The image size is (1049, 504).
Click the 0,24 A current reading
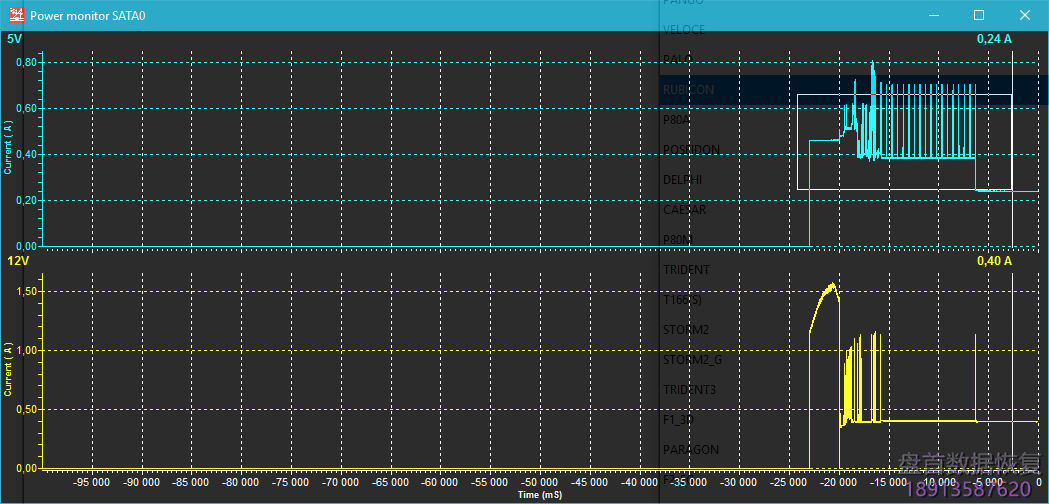pyautogui.click(x=994, y=39)
